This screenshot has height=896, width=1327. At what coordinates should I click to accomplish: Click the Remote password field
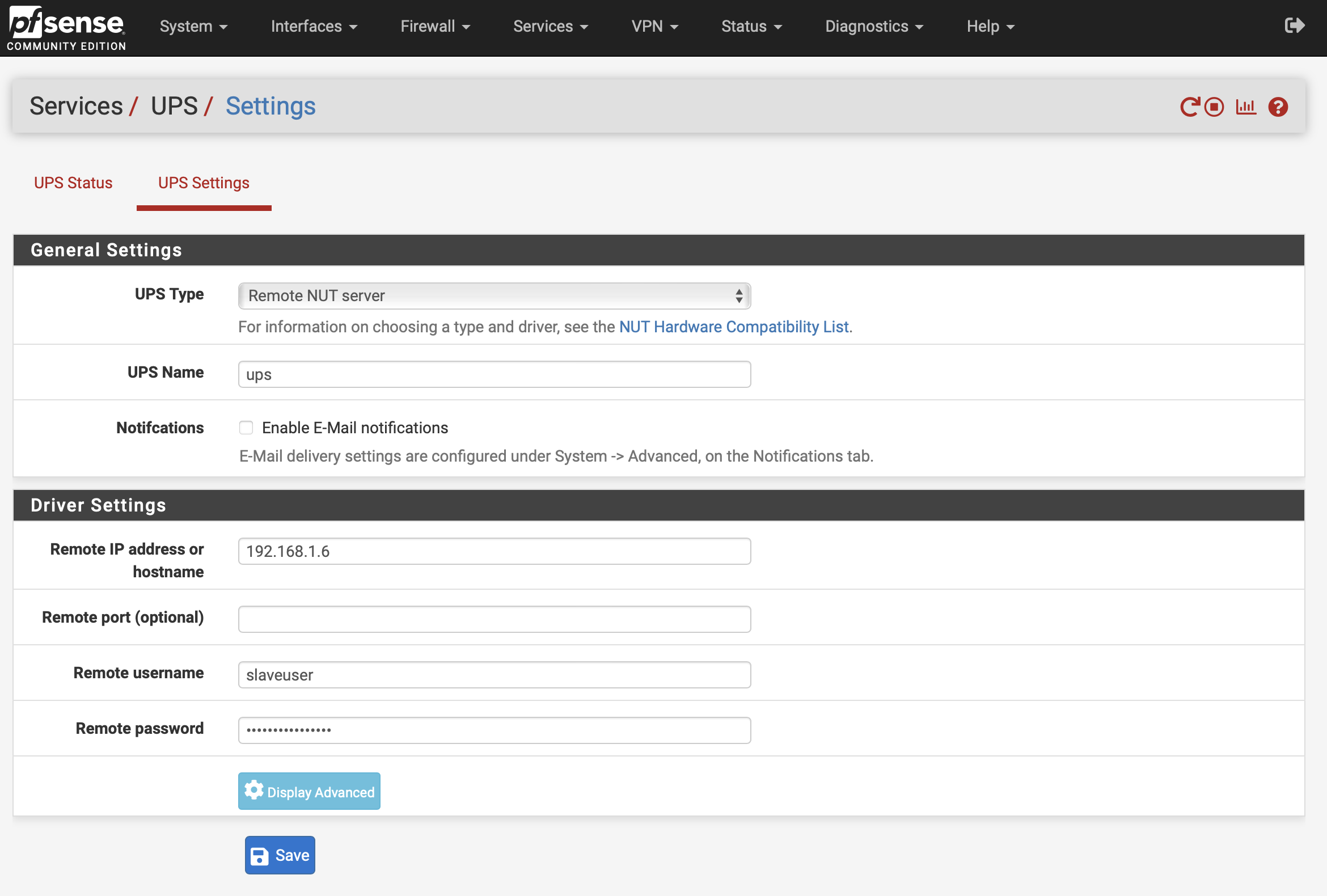[495, 730]
